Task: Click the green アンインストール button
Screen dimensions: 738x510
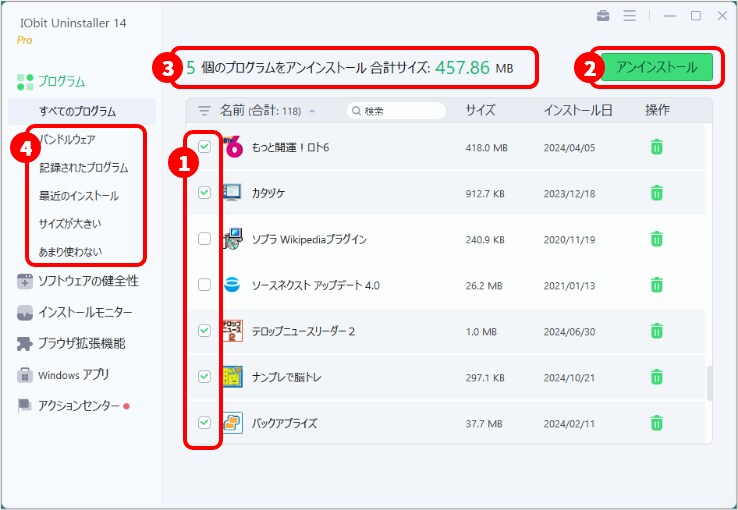Action: click(657, 67)
